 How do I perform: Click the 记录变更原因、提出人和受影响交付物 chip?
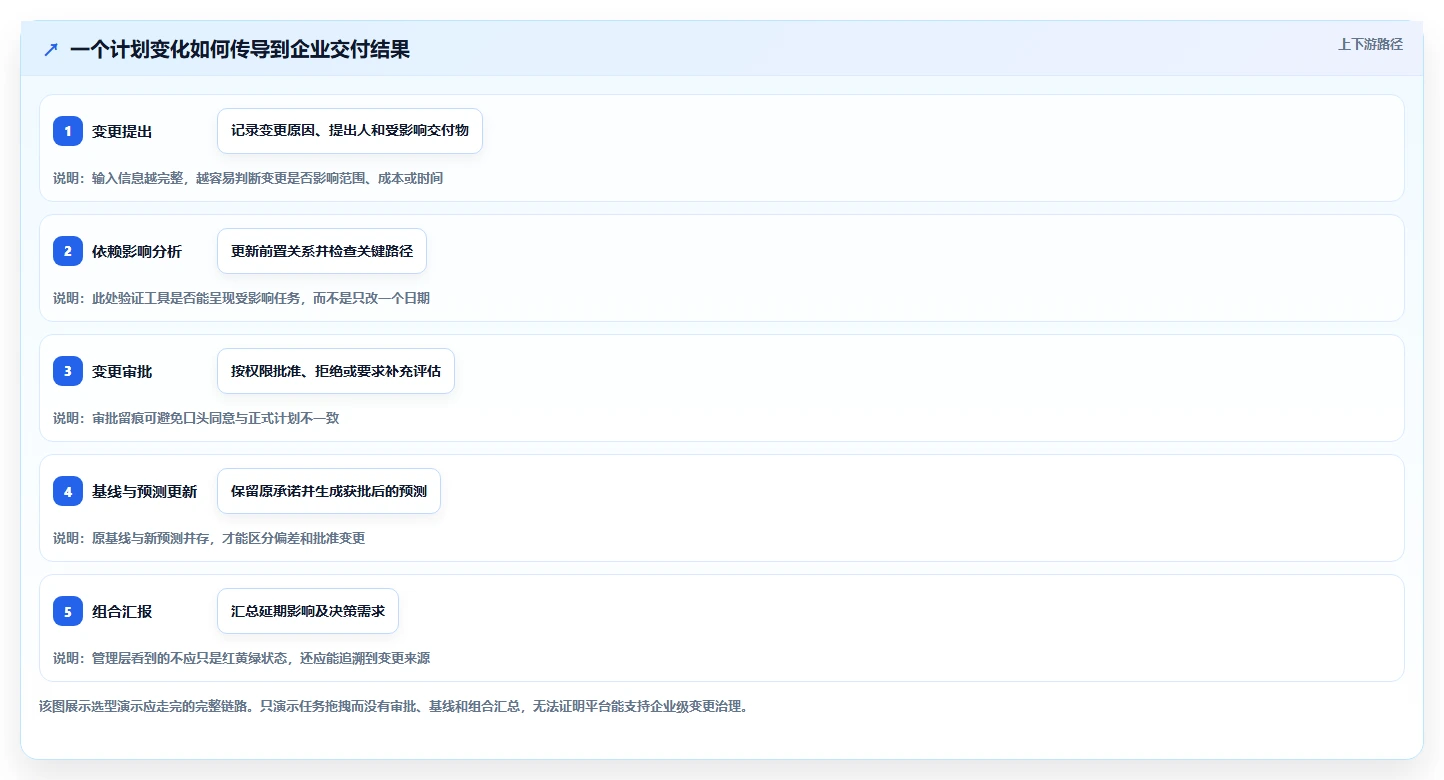pos(350,131)
